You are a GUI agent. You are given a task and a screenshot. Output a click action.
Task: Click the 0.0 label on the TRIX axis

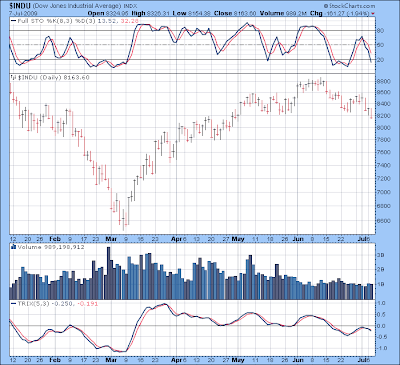[382, 326]
